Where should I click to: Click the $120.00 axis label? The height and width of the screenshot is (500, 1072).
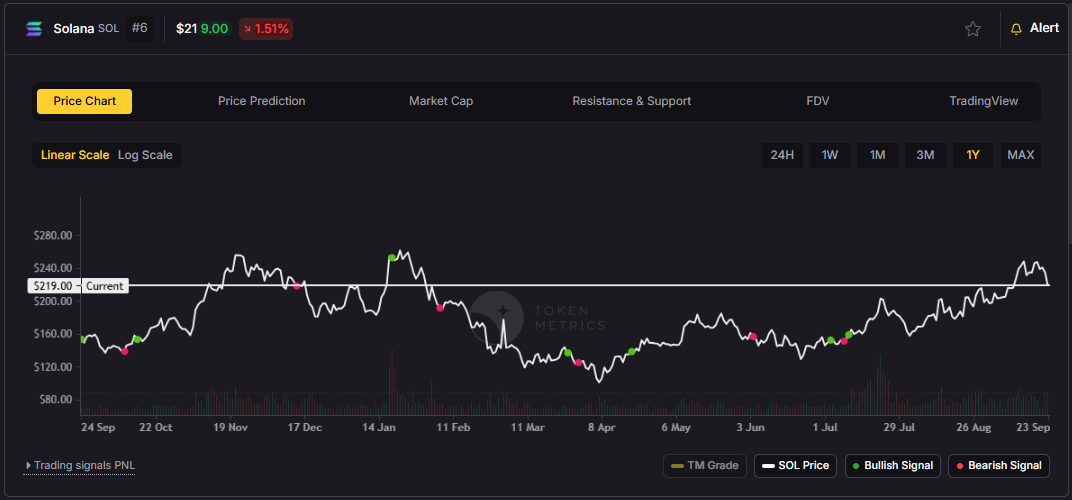click(x=53, y=367)
